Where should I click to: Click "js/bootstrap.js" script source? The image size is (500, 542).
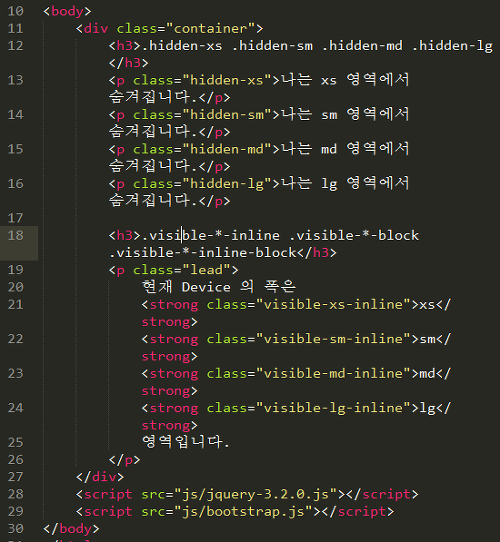[x=243, y=512]
